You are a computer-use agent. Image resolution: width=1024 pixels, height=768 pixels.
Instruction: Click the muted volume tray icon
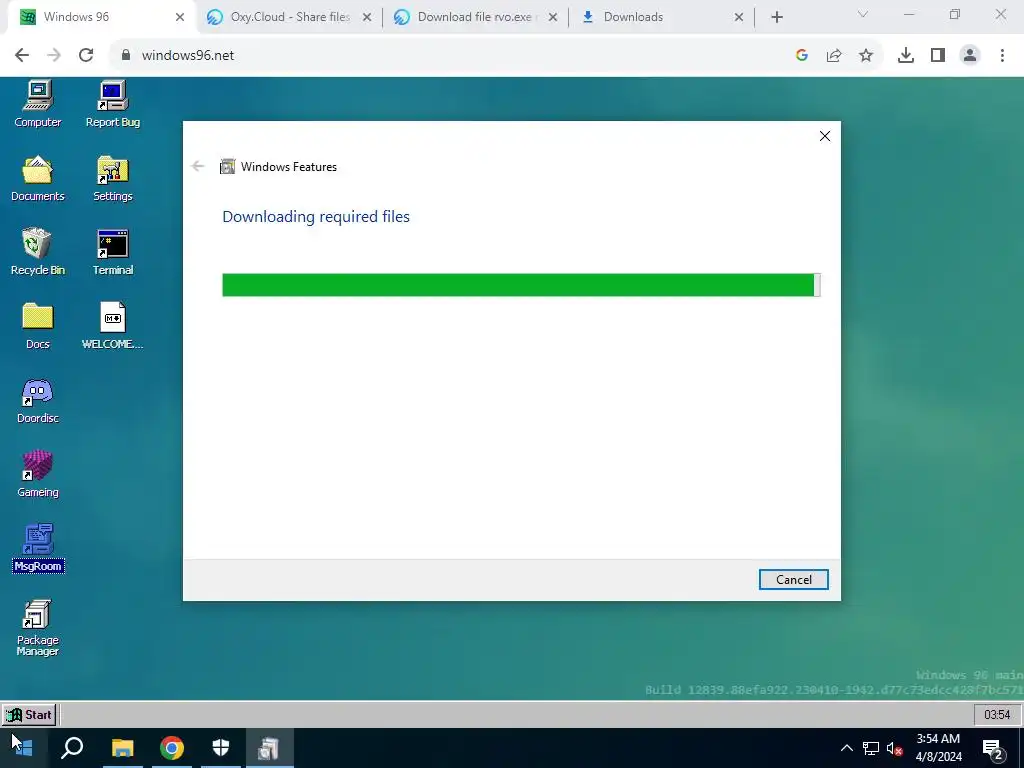click(x=895, y=748)
